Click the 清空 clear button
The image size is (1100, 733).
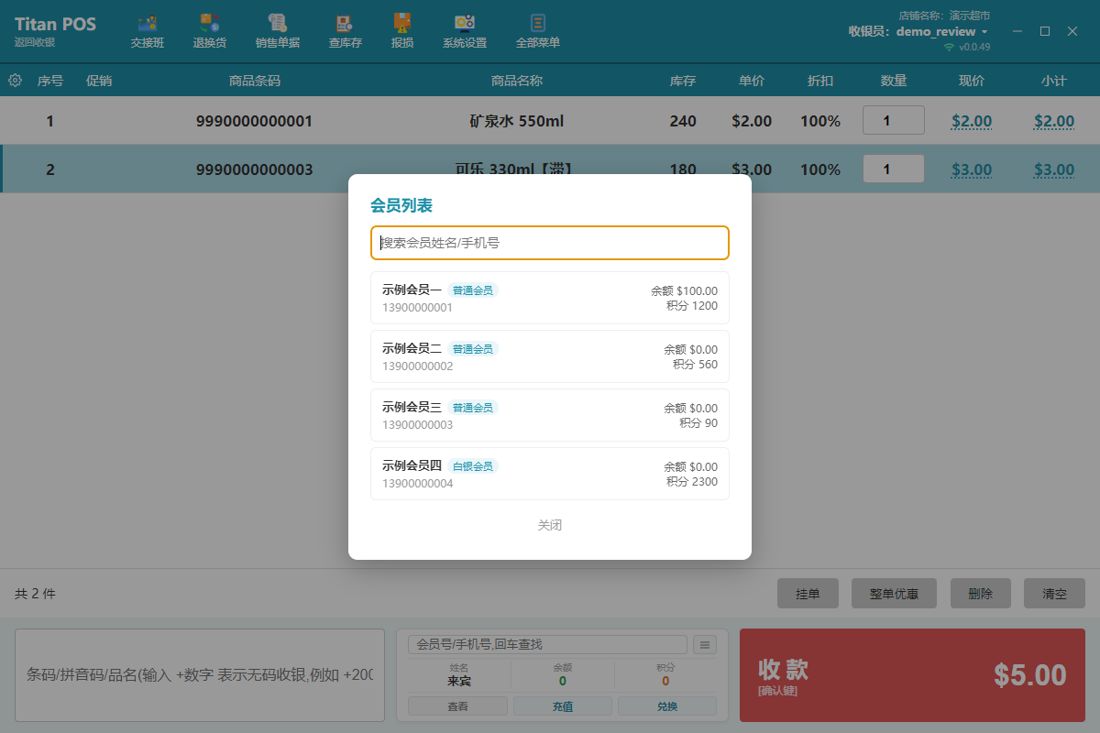pos(1054,593)
